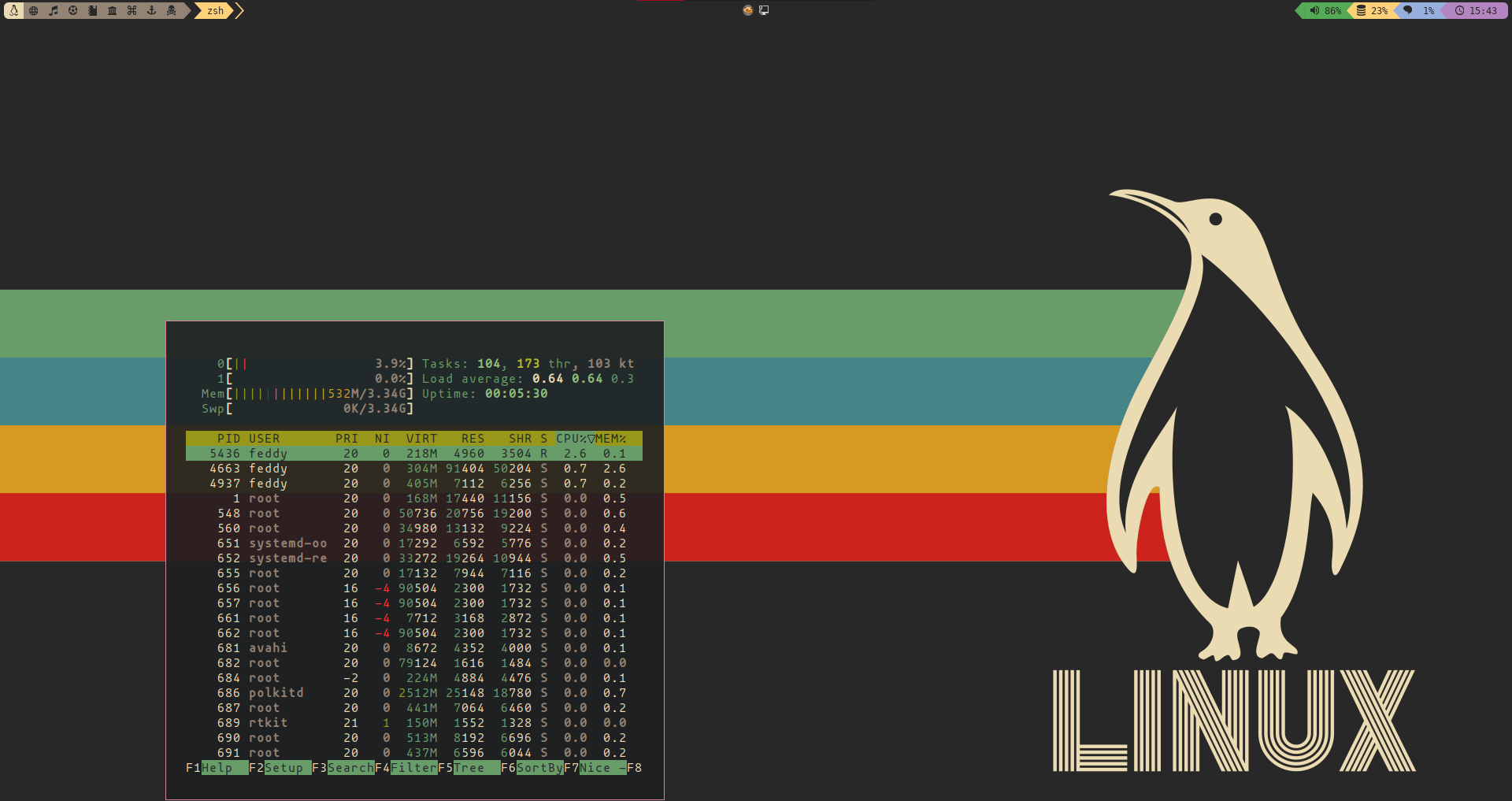Open the anchor workspace icon
Viewport: 1512px width, 801px height.
click(152, 10)
